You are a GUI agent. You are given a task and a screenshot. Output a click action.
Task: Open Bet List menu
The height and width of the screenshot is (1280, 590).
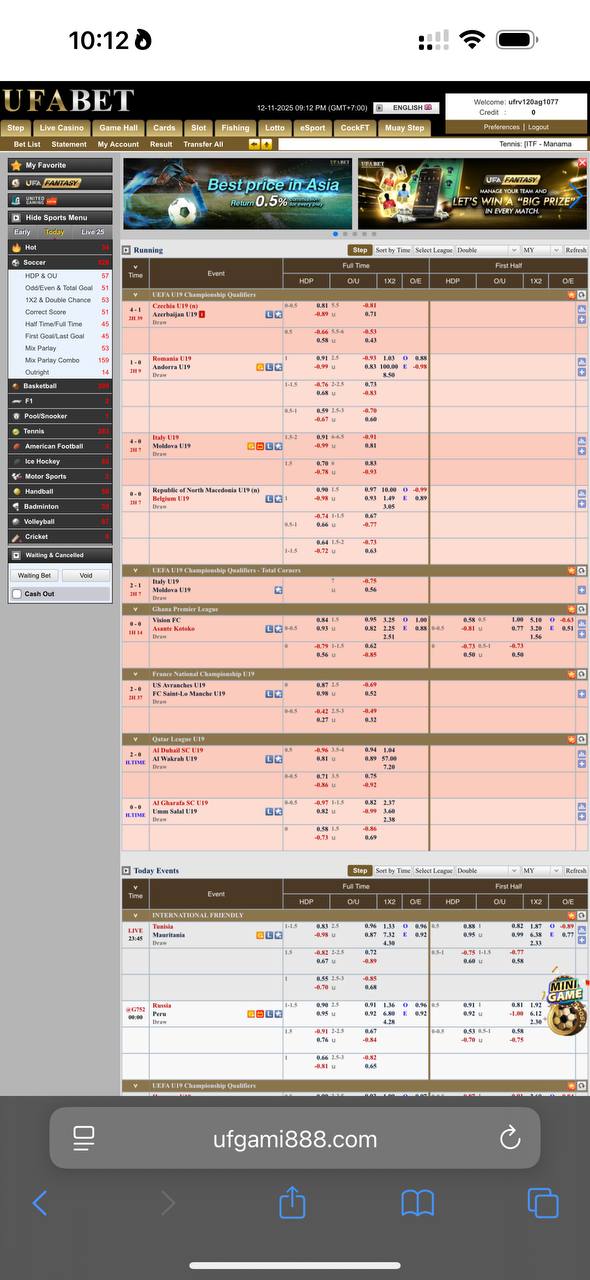27,144
